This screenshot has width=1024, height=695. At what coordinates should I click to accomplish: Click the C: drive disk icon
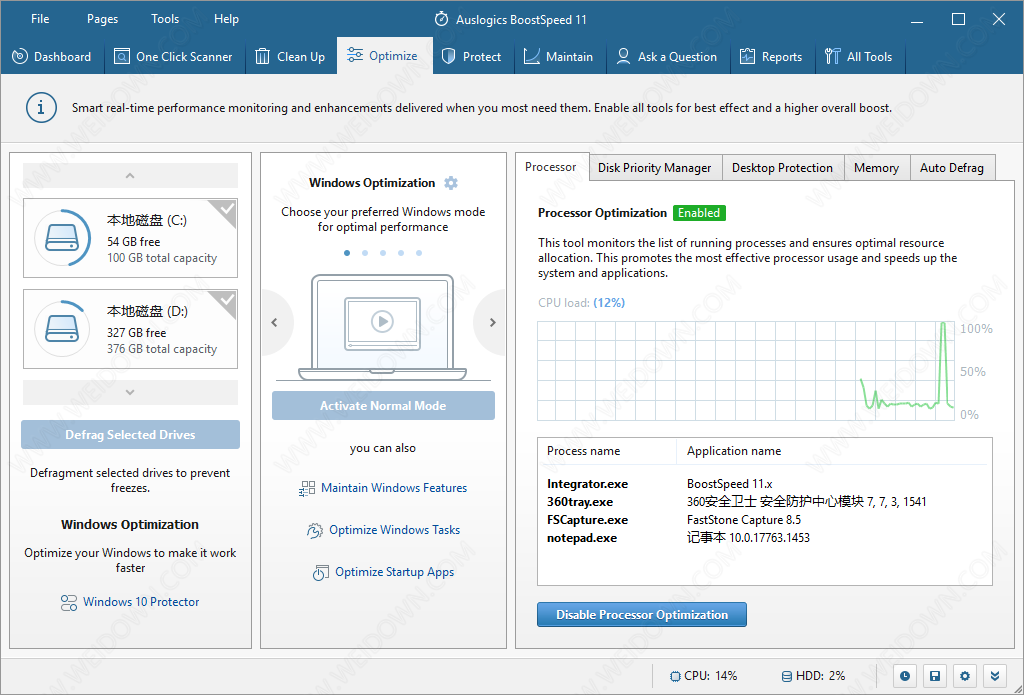[x=62, y=238]
